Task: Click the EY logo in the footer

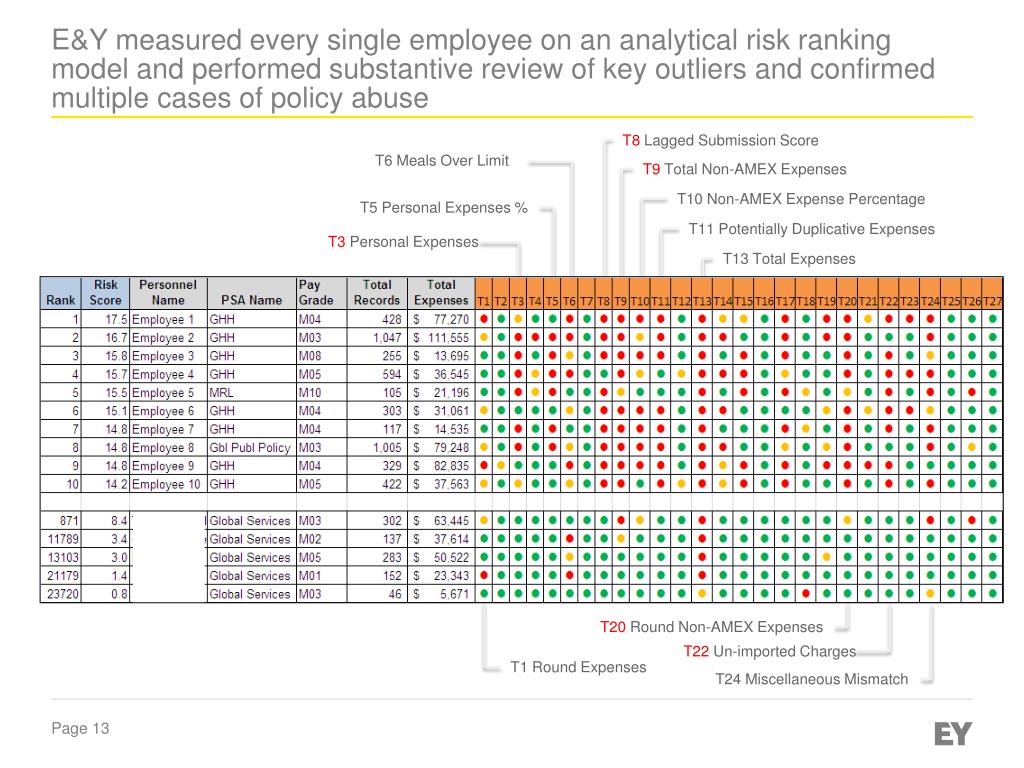Action: pos(953,733)
